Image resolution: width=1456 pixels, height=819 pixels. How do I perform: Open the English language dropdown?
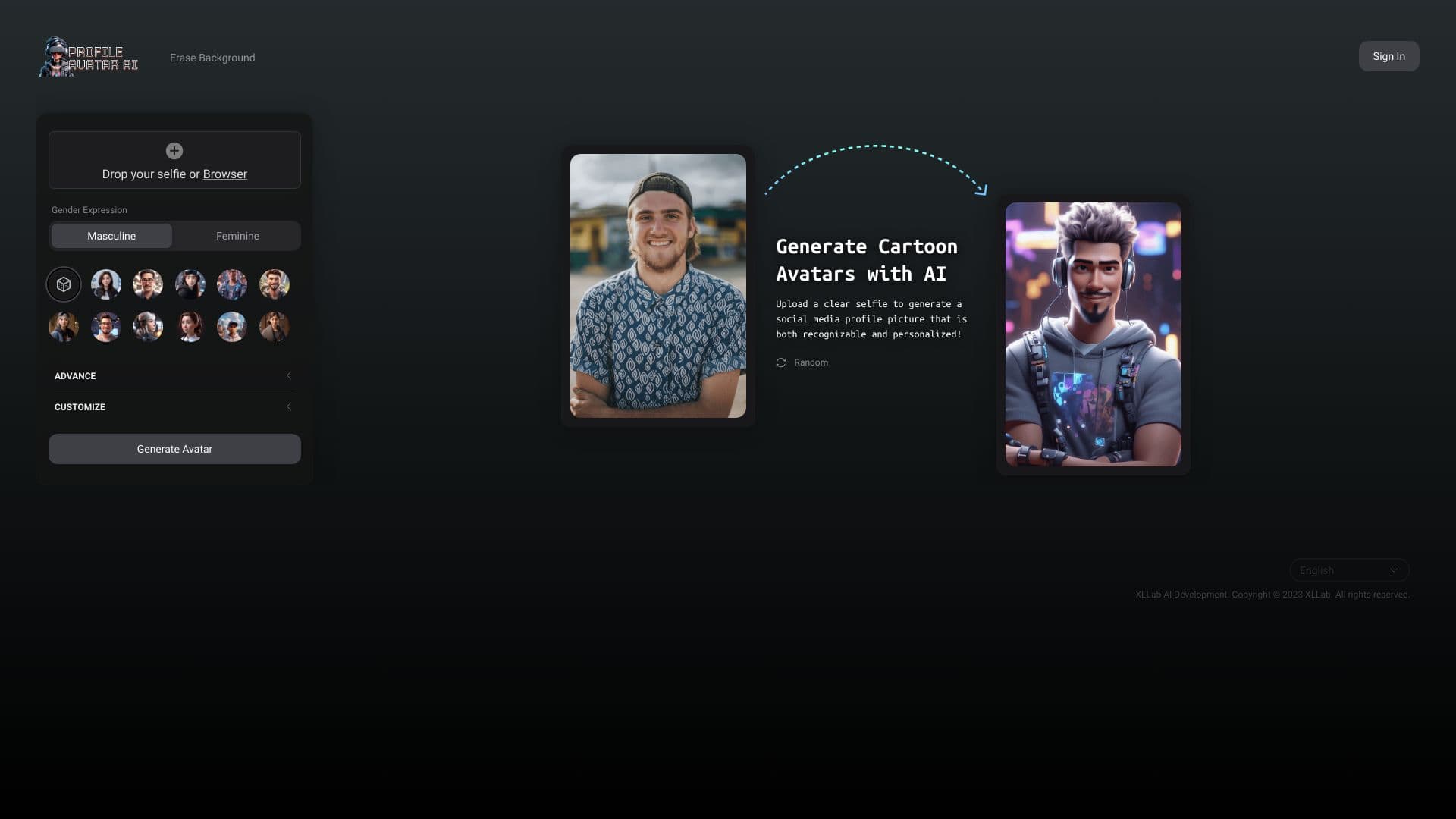1348,570
